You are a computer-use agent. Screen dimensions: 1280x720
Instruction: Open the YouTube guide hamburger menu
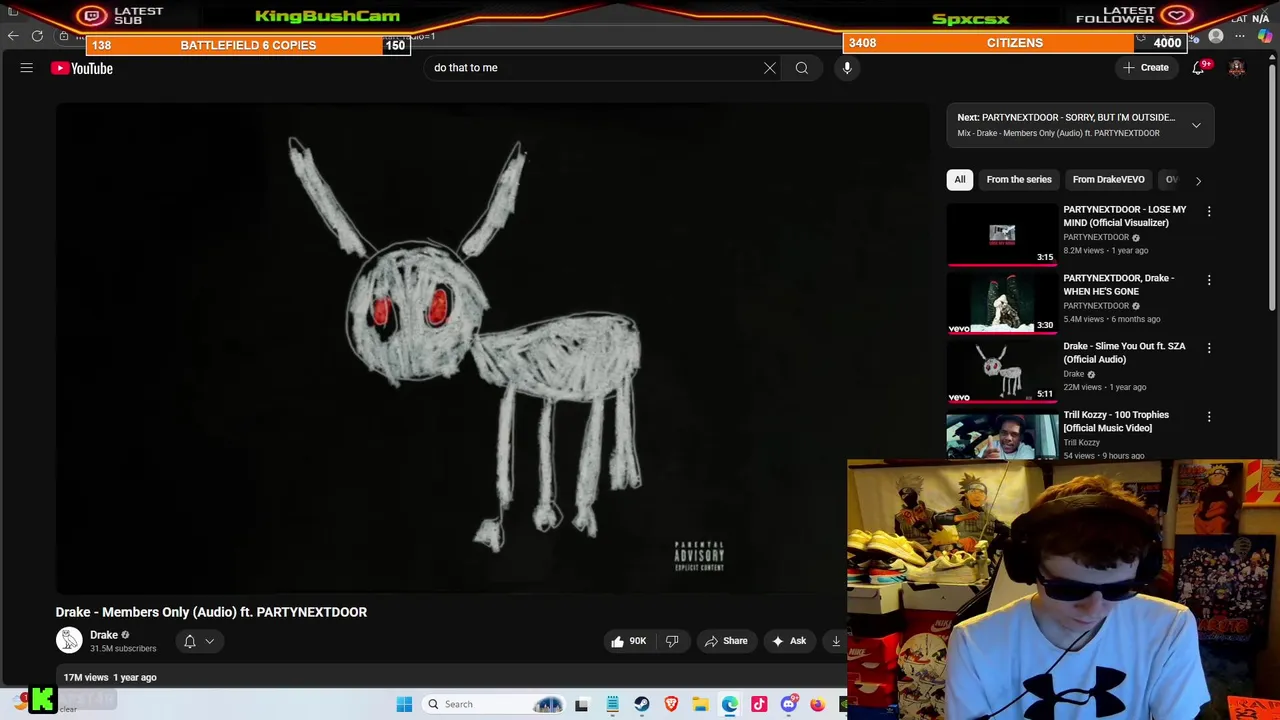pyautogui.click(x=27, y=68)
